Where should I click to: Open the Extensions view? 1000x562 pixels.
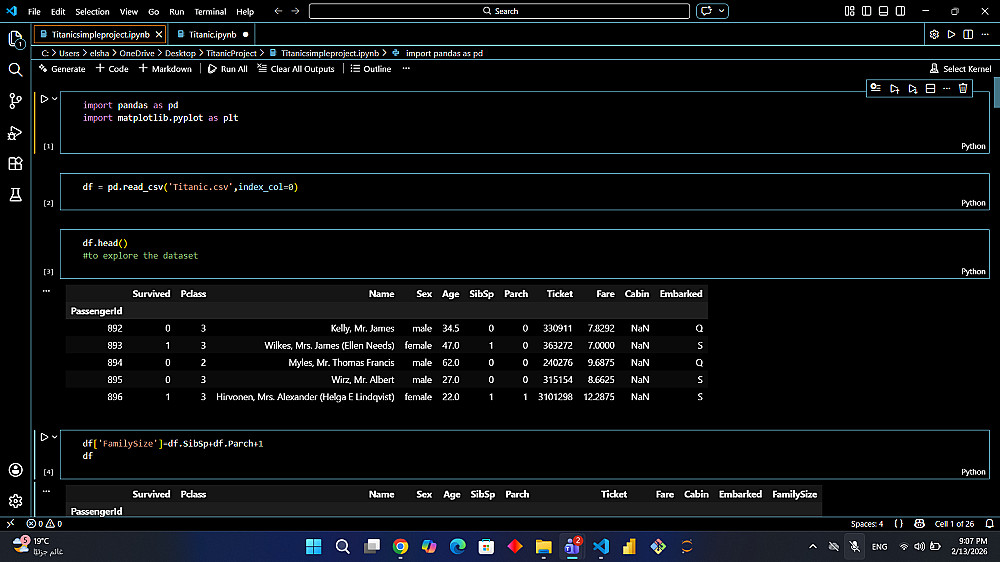coord(15,163)
